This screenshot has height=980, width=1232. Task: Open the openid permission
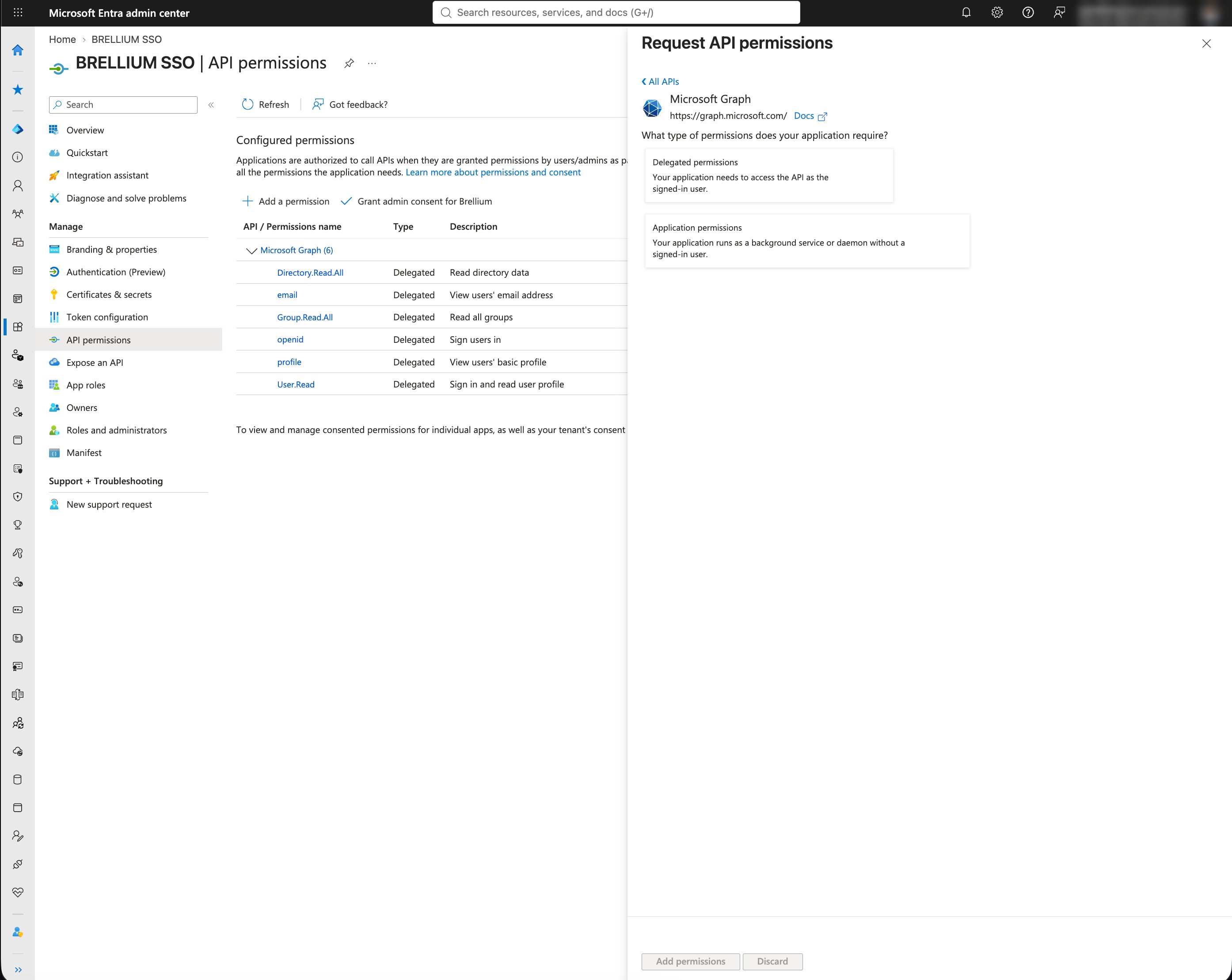tap(290, 339)
